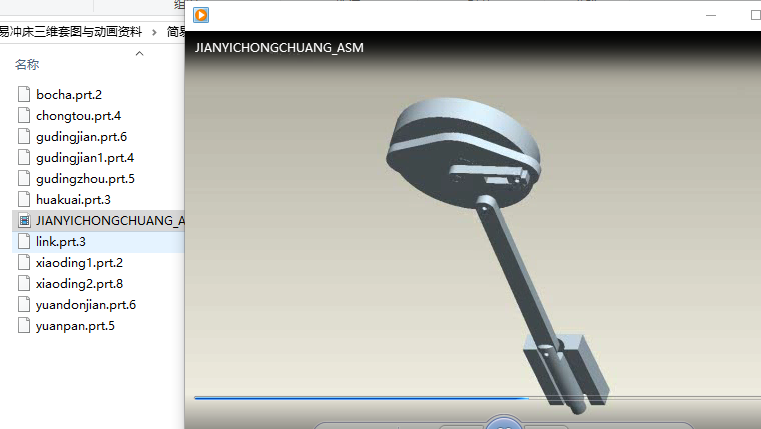Viewport: 761px width, 429px height.
Task: Click the video icon of JIANYICHONGCHUANG_ASM
Action: click(24, 220)
